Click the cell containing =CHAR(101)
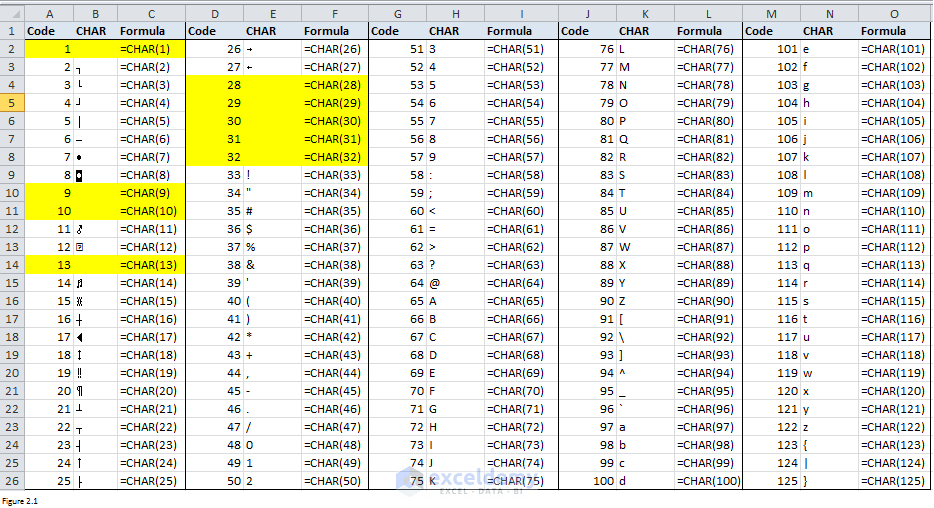 894,49
